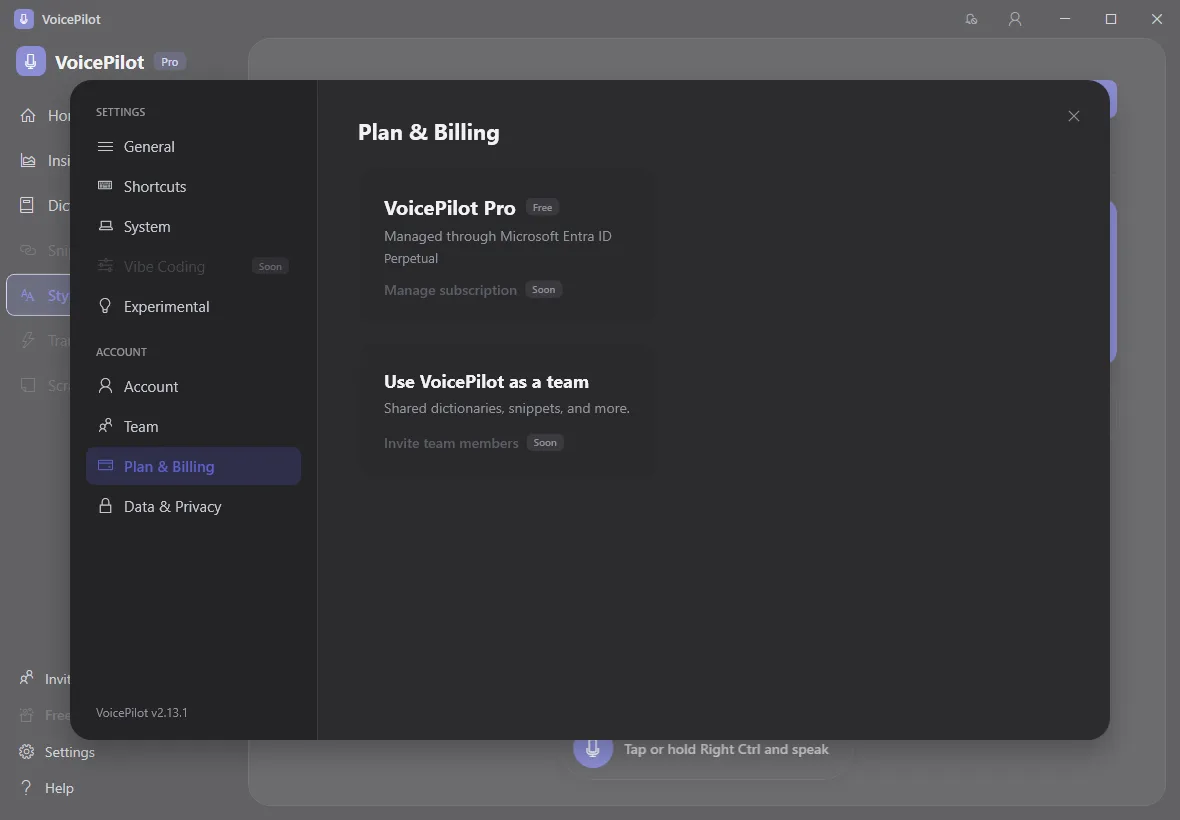Click the Manage subscription link
Image resolution: width=1180 pixels, height=820 pixels.
(x=450, y=290)
